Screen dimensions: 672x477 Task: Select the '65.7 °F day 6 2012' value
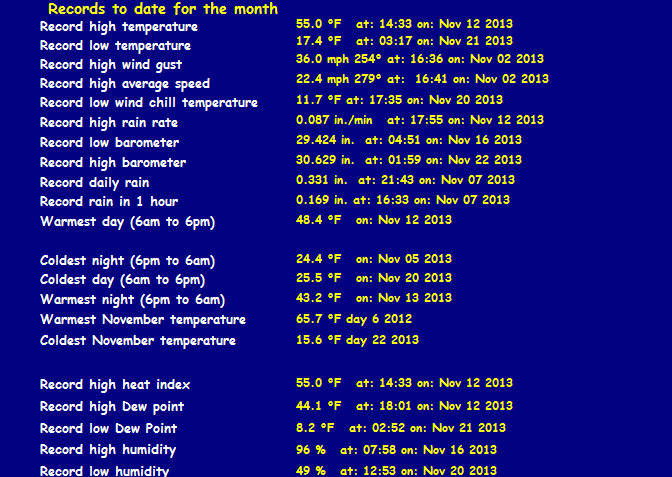click(354, 319)
